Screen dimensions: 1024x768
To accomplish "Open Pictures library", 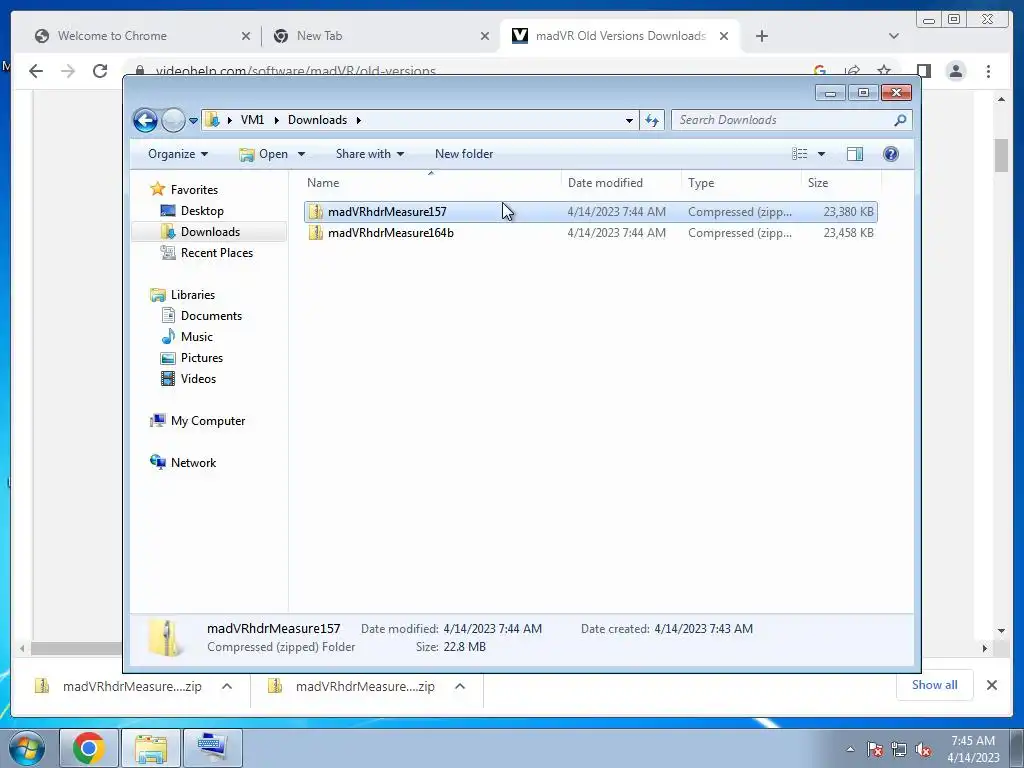I will (x=202, y=358).
